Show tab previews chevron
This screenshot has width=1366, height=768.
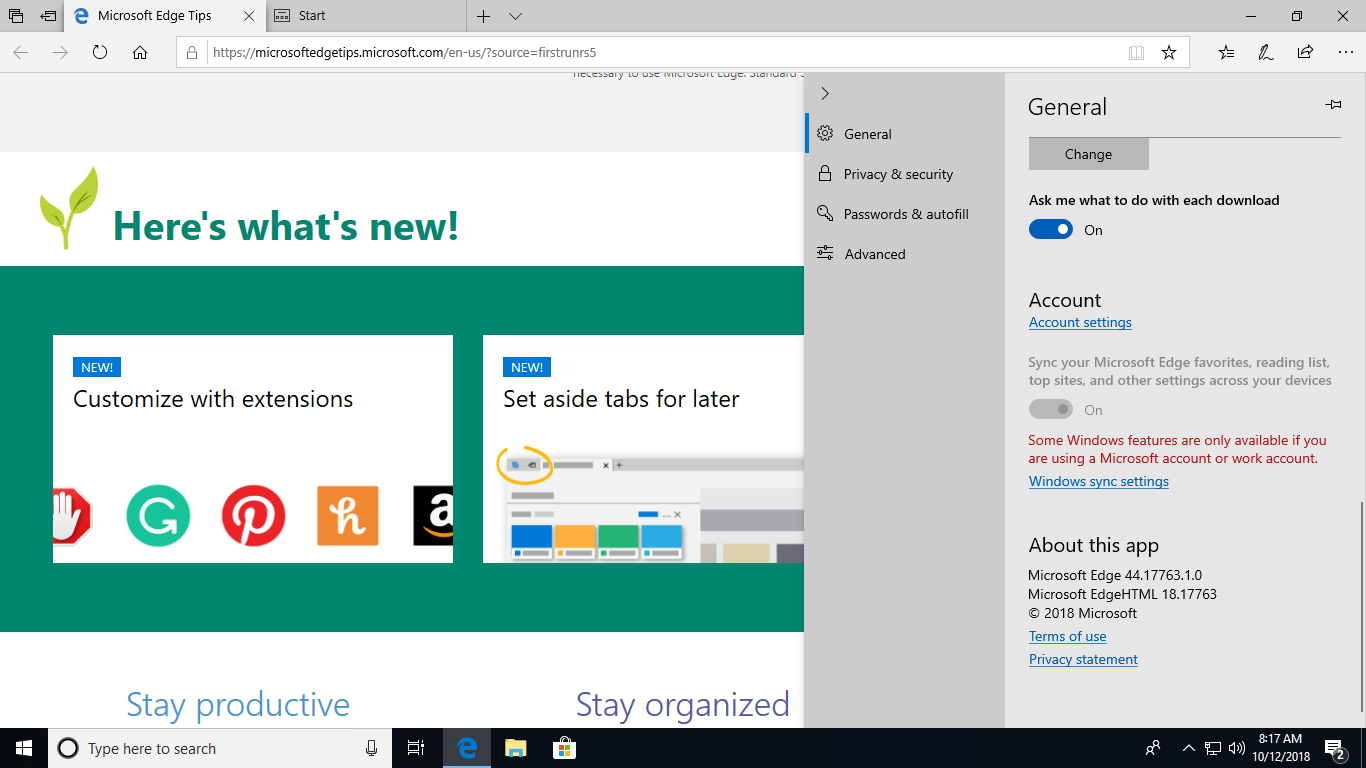(515, 16)
